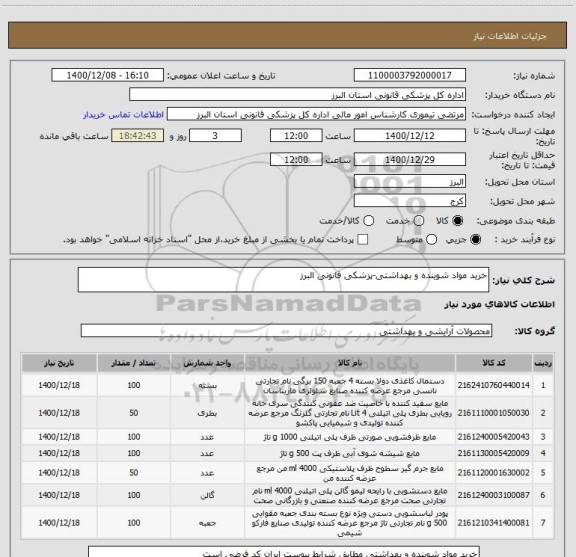Click product code 216241076044​0014
The width and height of the screenshot is (576, 557).
[494, 385]
